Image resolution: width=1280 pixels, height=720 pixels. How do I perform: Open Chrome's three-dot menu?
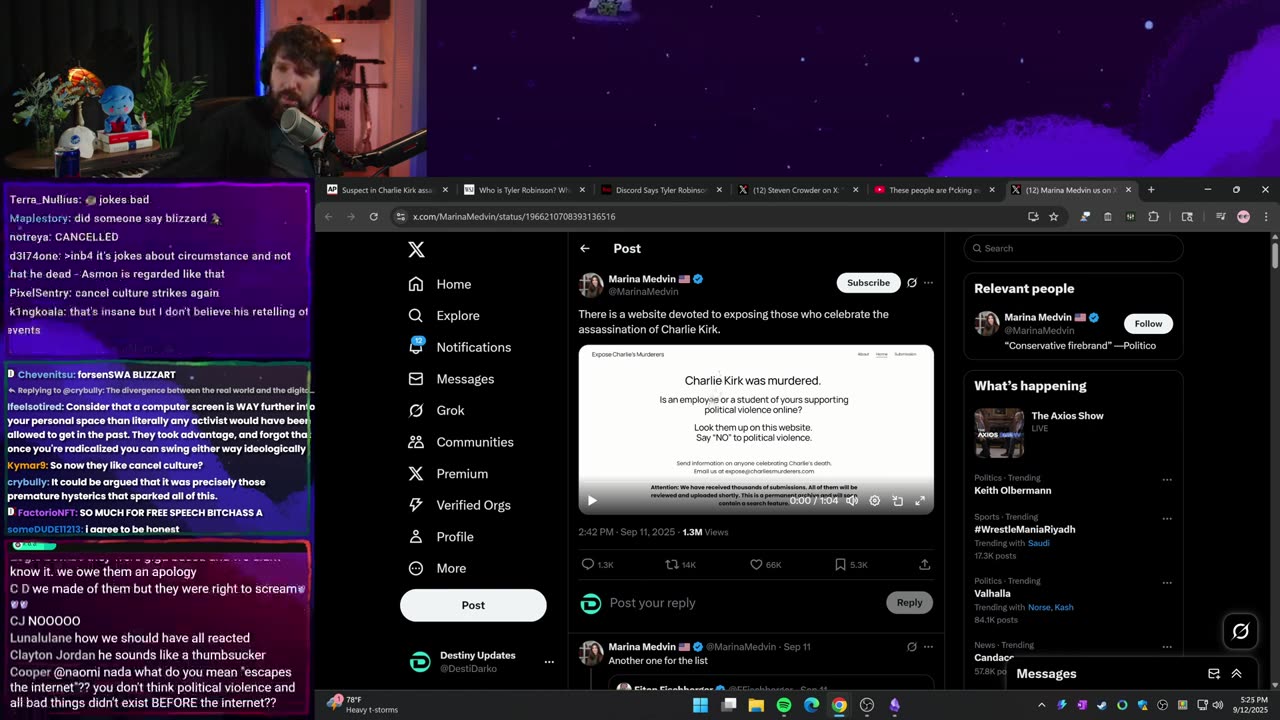pos(1266,217)
